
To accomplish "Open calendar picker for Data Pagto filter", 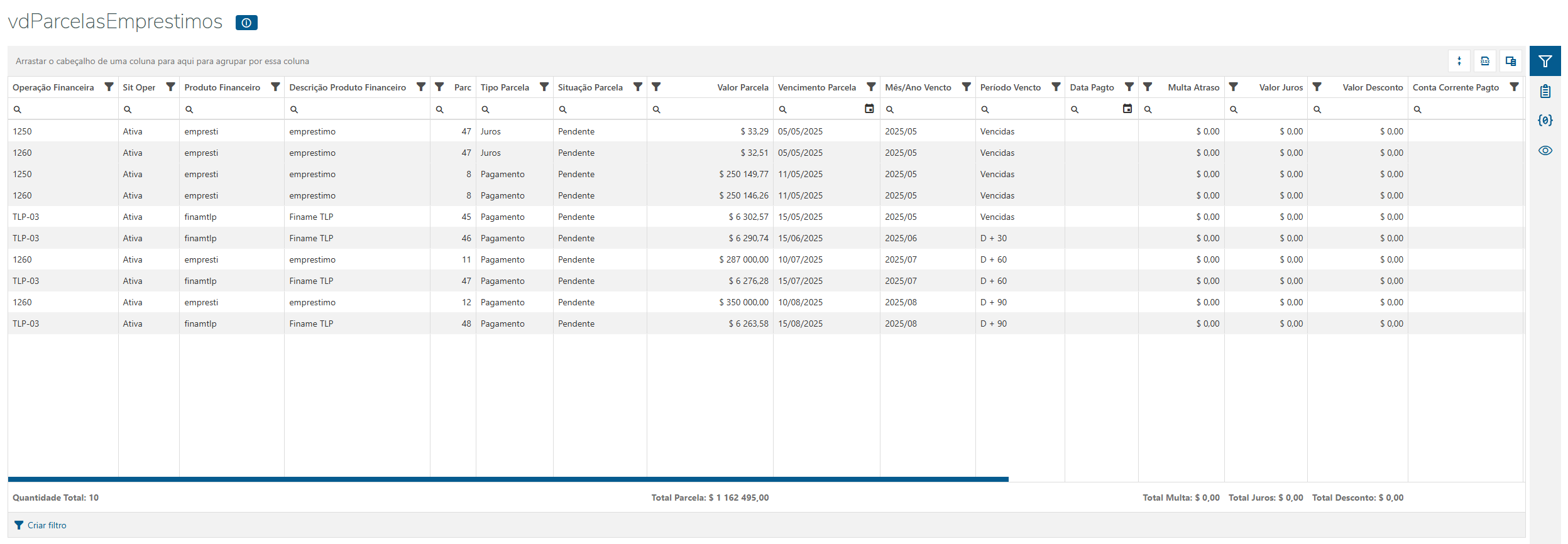I will [x=1127, y=109].
